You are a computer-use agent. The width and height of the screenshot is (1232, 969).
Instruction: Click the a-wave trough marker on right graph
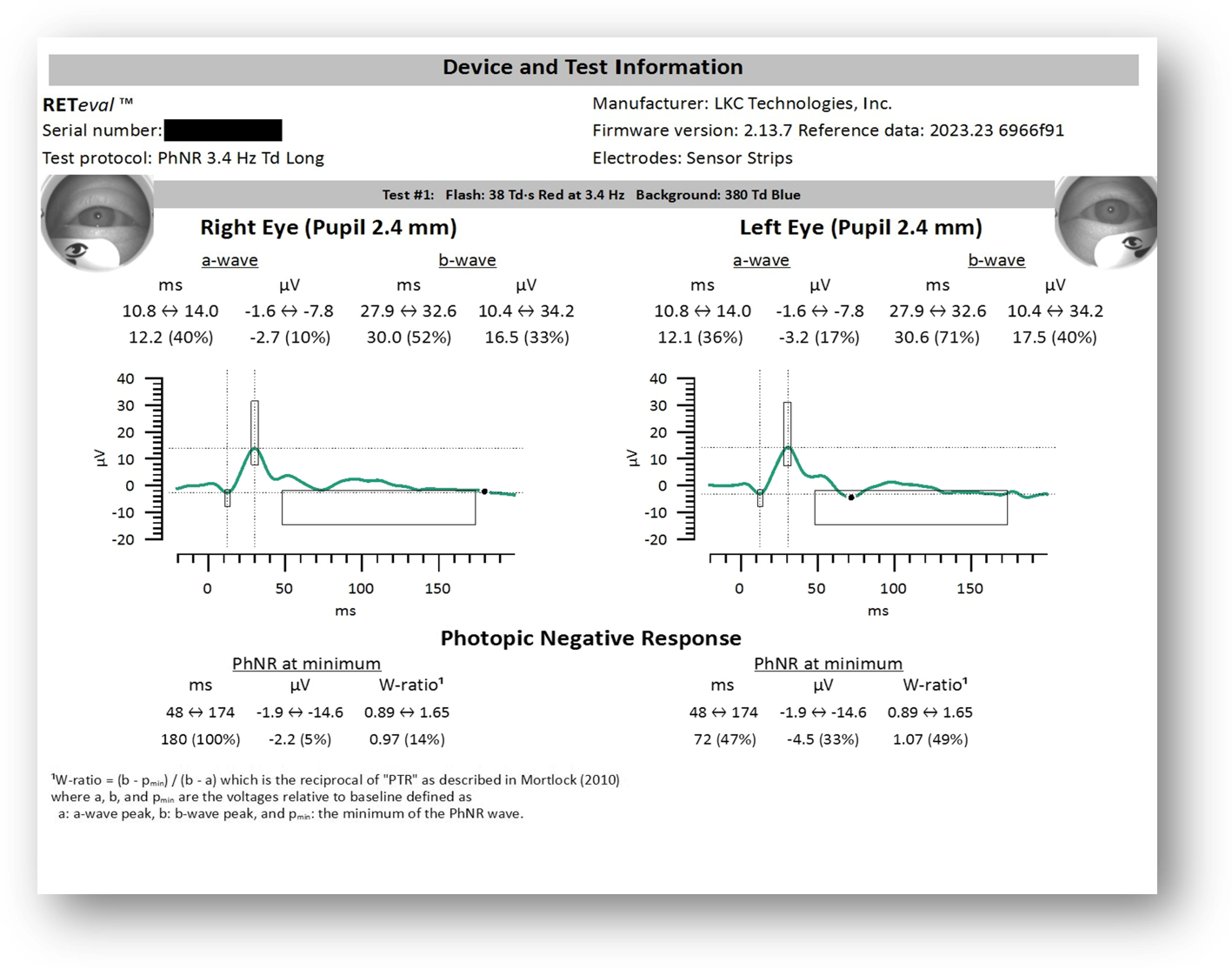click(228, 497)
